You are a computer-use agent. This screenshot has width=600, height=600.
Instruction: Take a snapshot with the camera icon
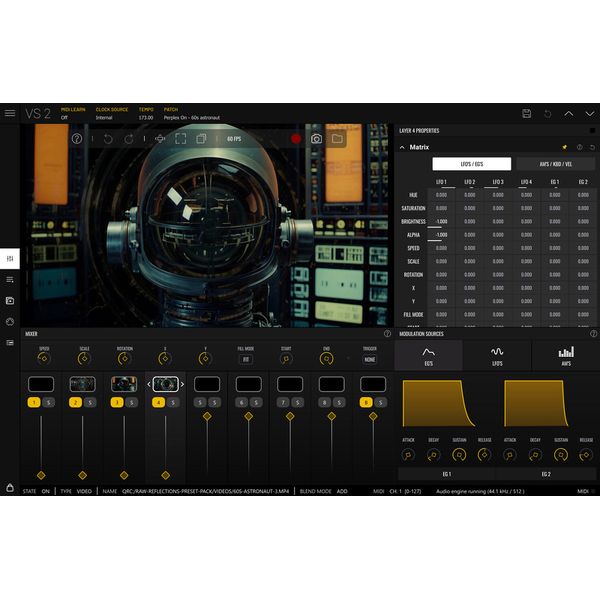pyautogui.click(x=316, y=139)
